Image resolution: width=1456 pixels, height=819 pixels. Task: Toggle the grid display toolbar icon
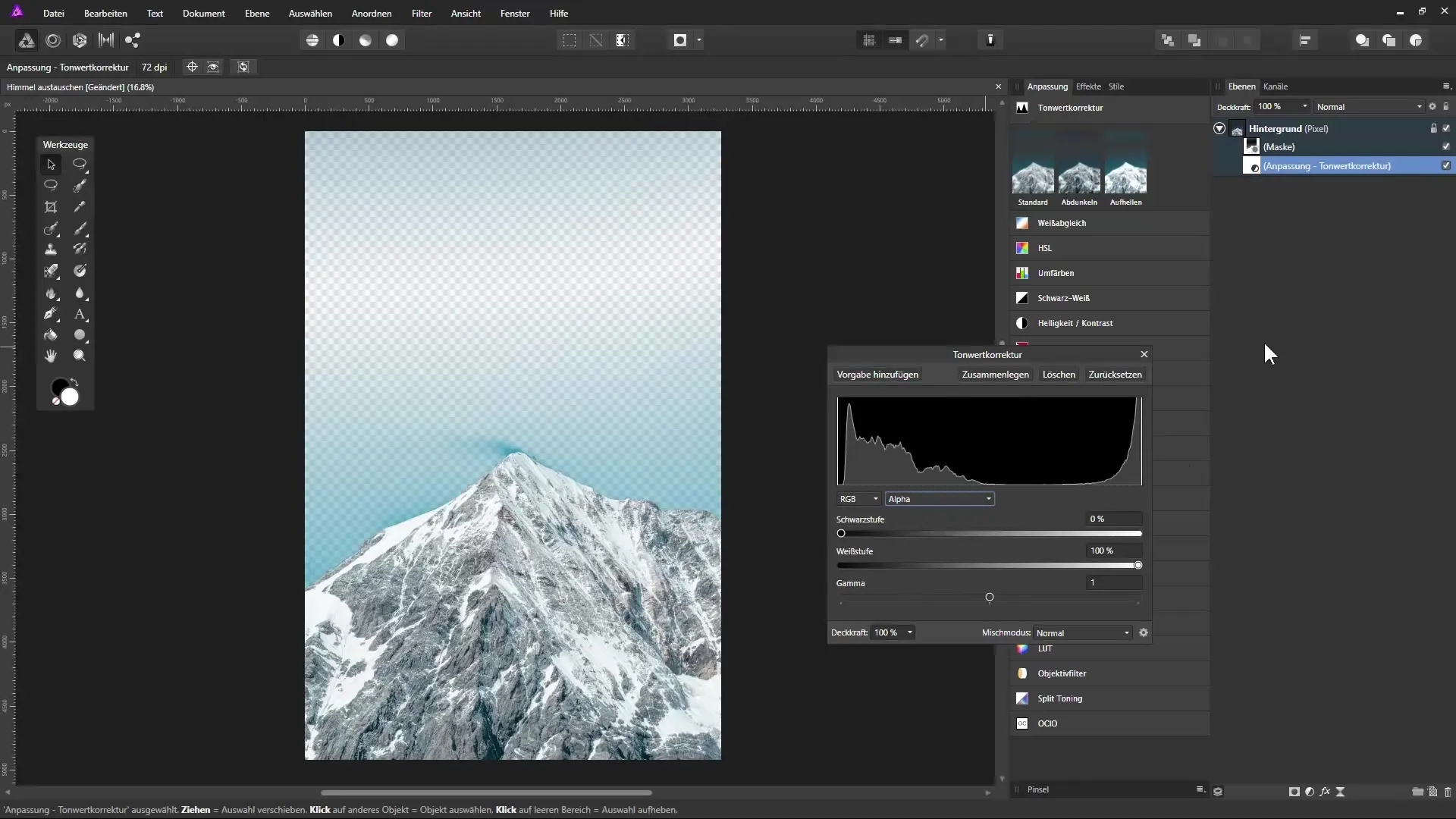(869, 40)
